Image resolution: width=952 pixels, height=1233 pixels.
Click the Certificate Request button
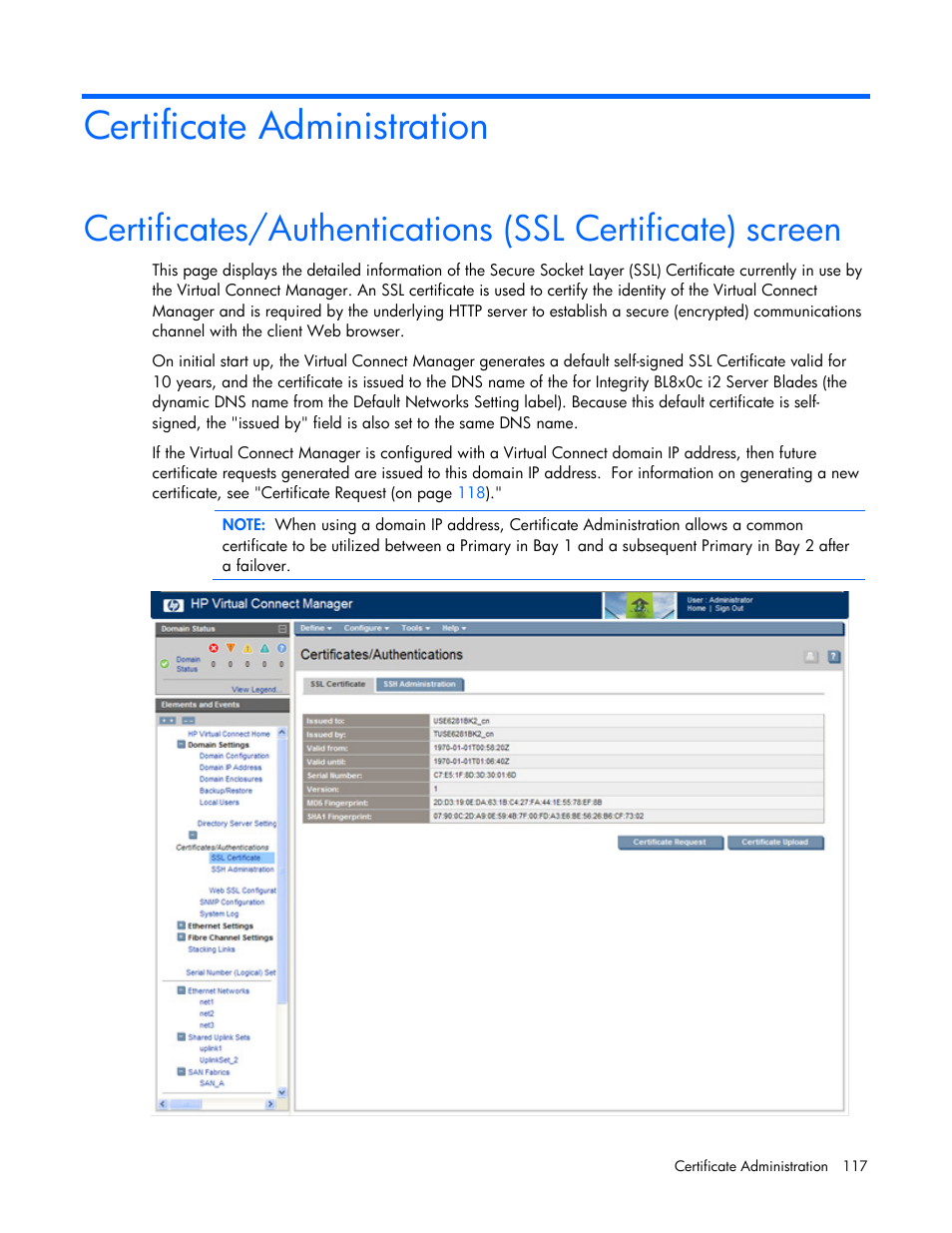click(670, 843)
